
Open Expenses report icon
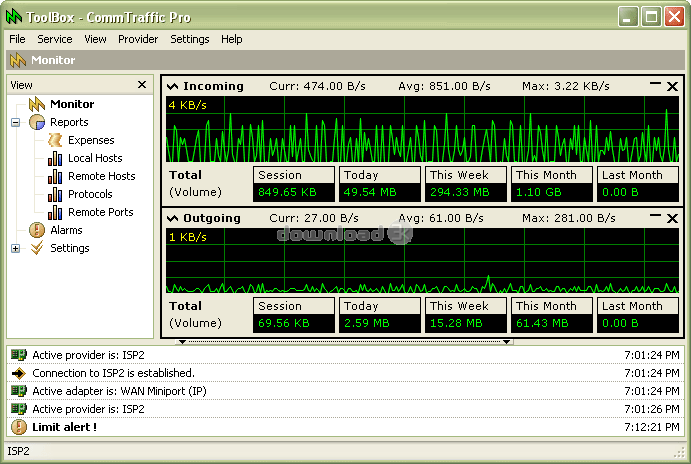tap(55, 140)
